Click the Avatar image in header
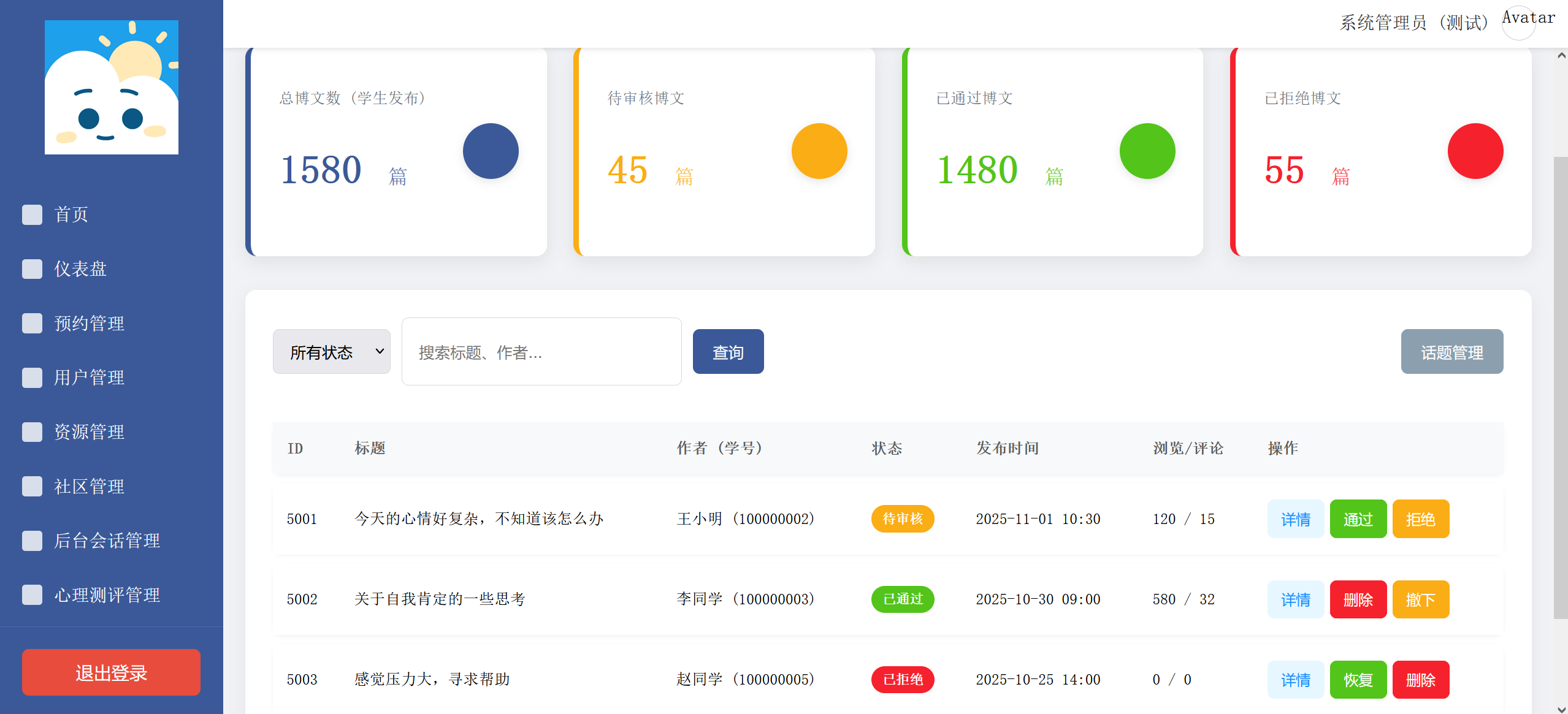The width and height of the screenshot is (1568, 714). click(x=1519, y=23)
